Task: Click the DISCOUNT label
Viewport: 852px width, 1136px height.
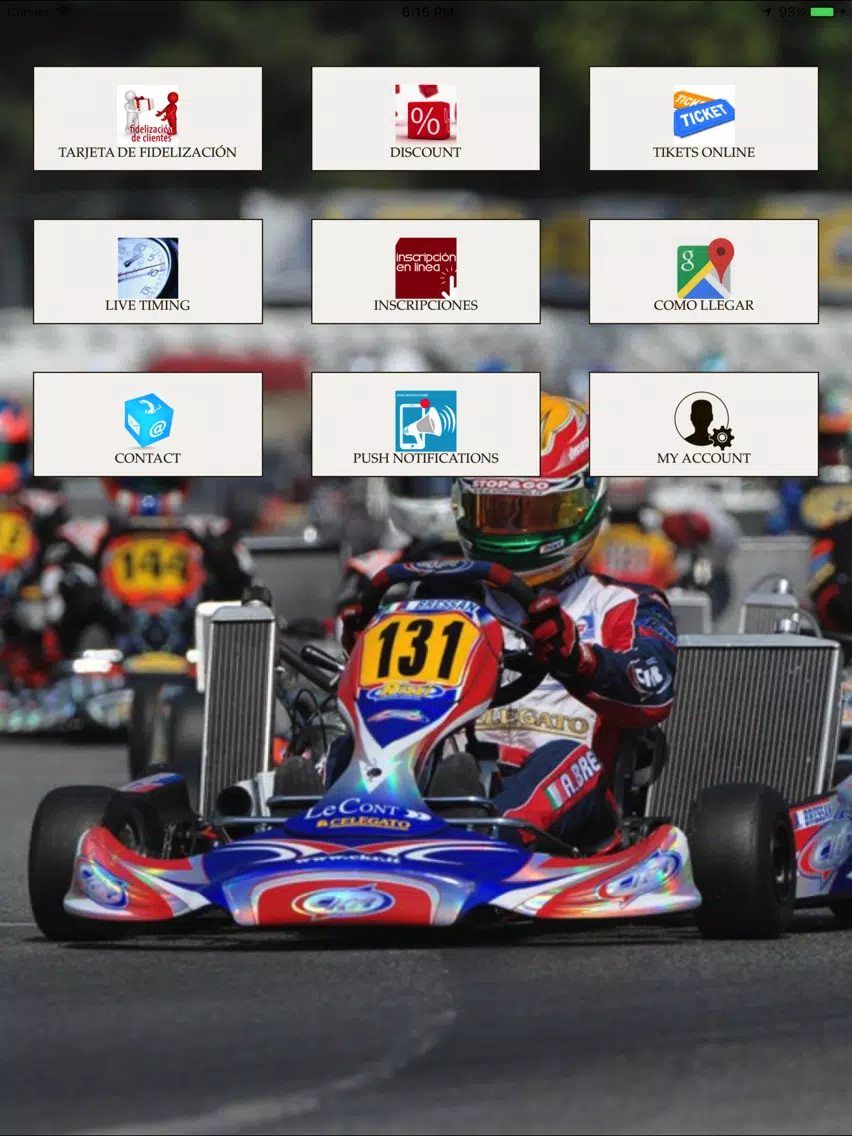Action: pyautogui.click(x=425, y=152)
